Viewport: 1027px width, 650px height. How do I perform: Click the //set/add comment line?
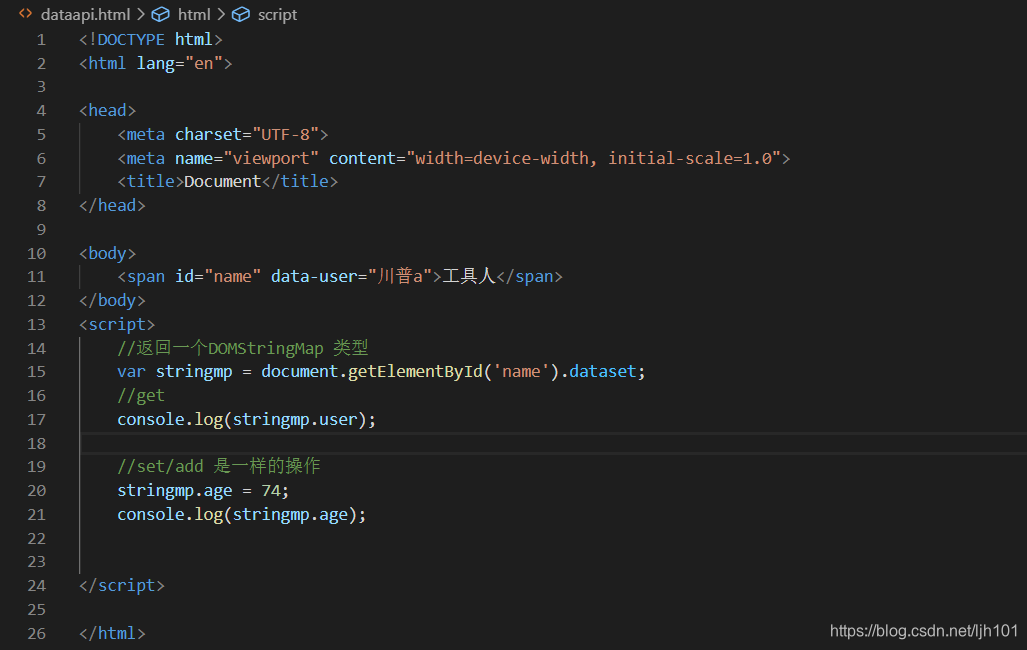[x=219, y=467]
